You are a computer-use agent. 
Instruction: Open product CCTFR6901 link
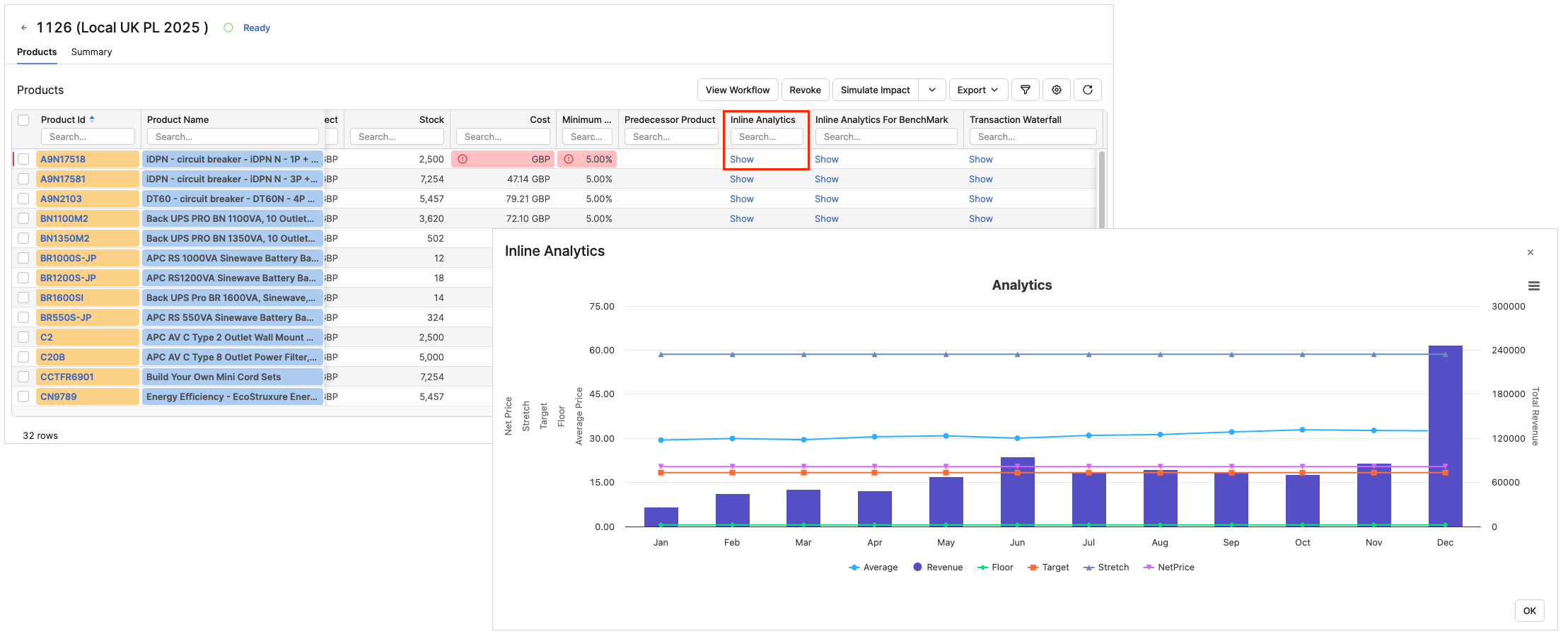coord(67,377)
